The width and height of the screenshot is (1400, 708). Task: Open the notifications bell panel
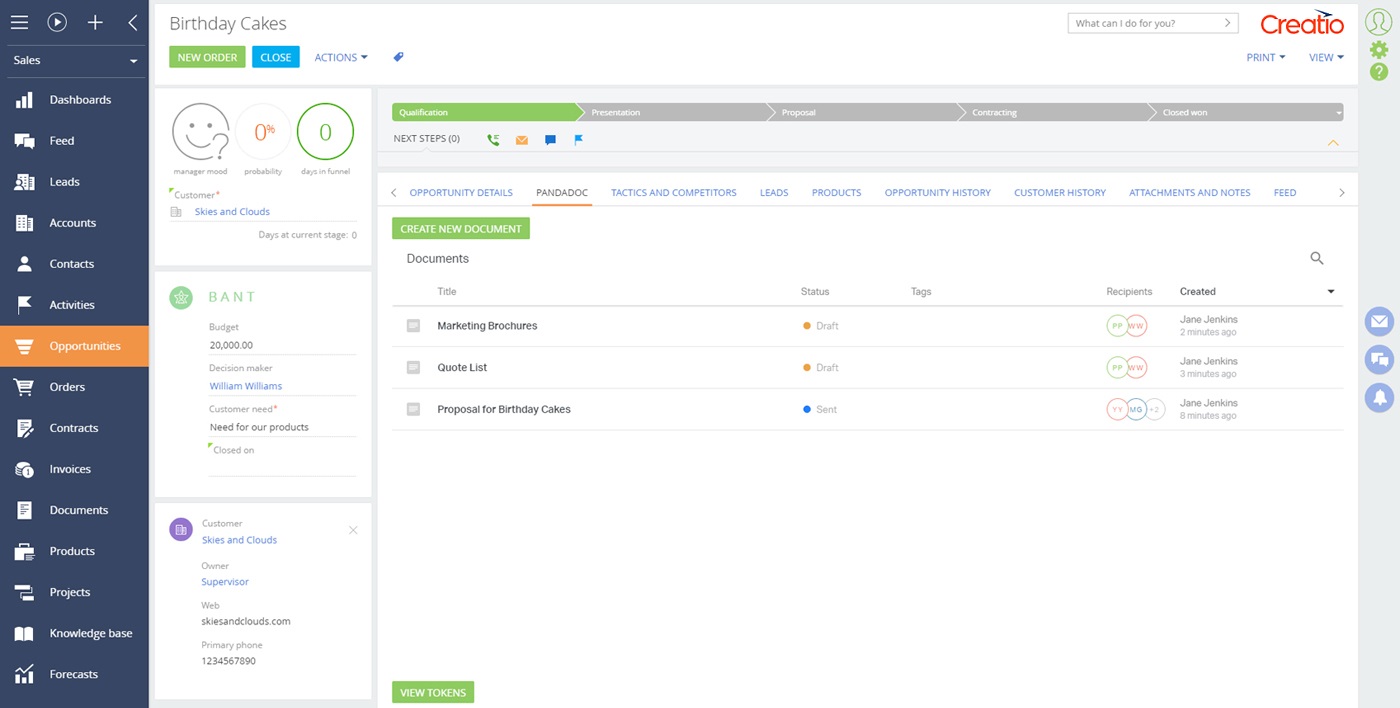[1379, 398]
